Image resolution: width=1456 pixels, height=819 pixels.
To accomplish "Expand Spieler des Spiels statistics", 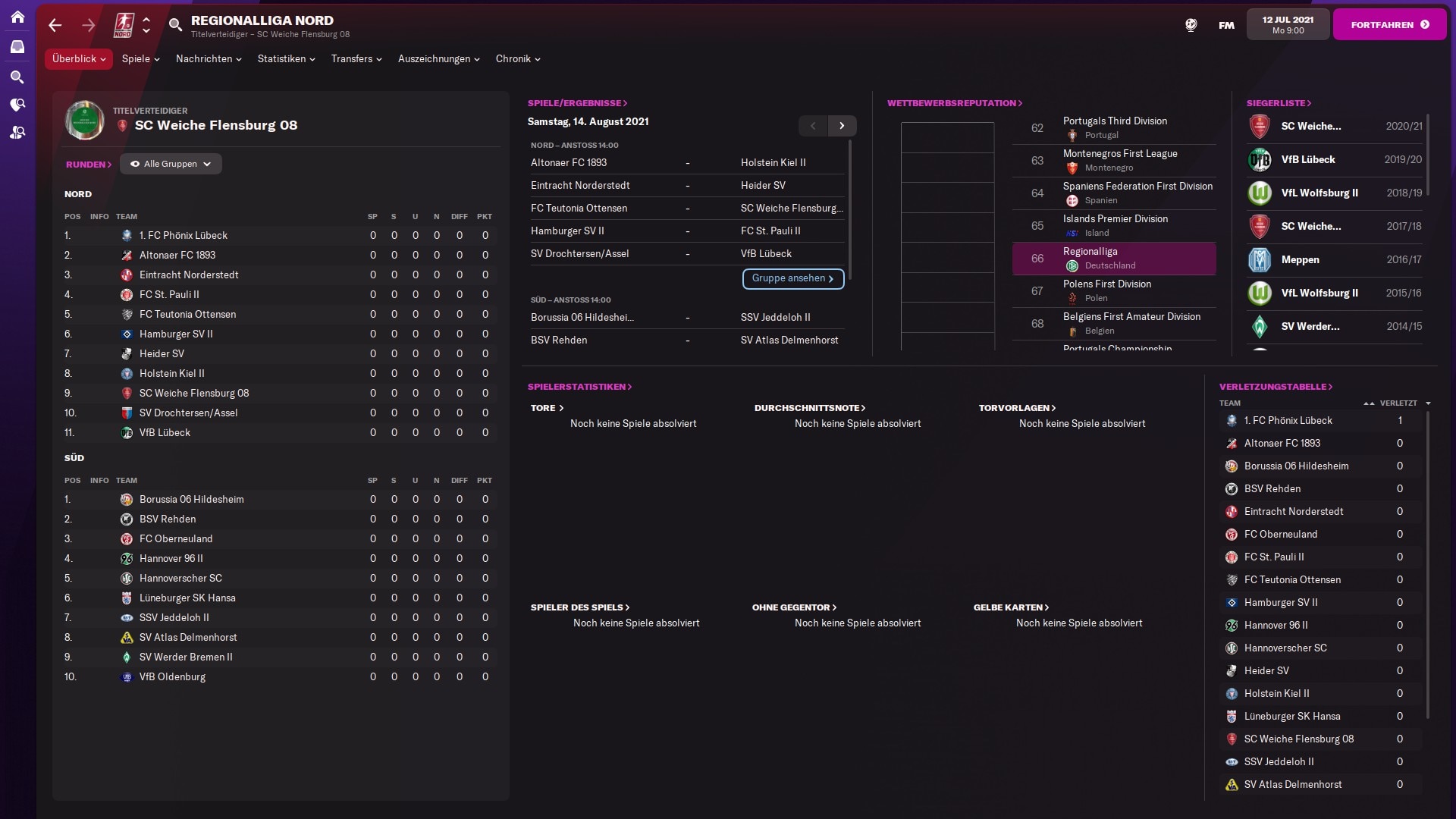I will (x=580, y=607).
